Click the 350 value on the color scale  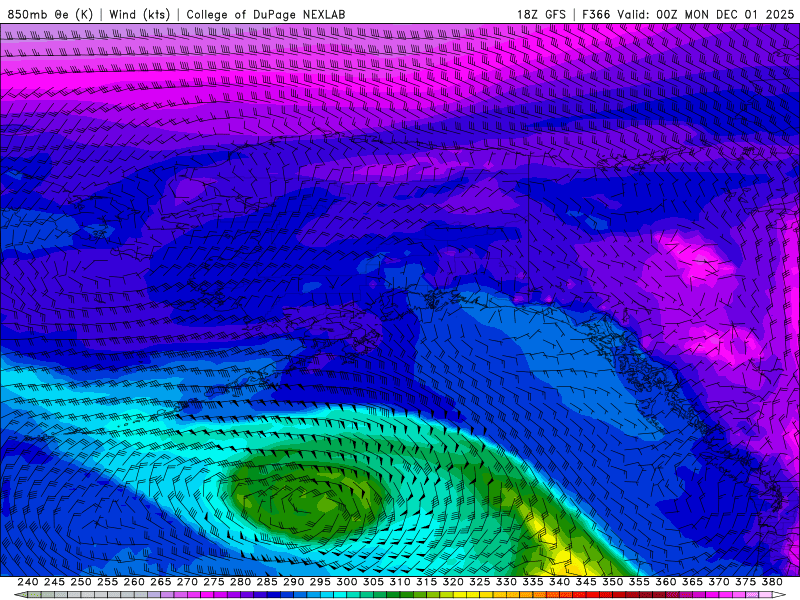(612, 582)
